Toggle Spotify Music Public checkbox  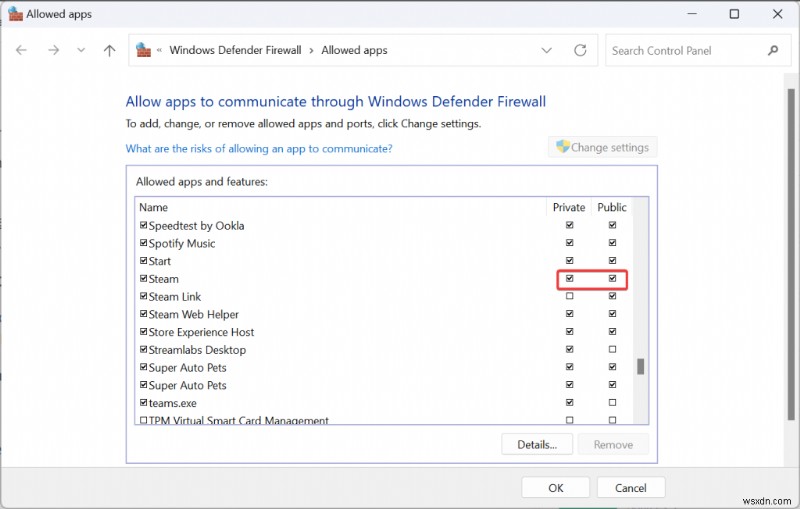click(x=612, y=243)
